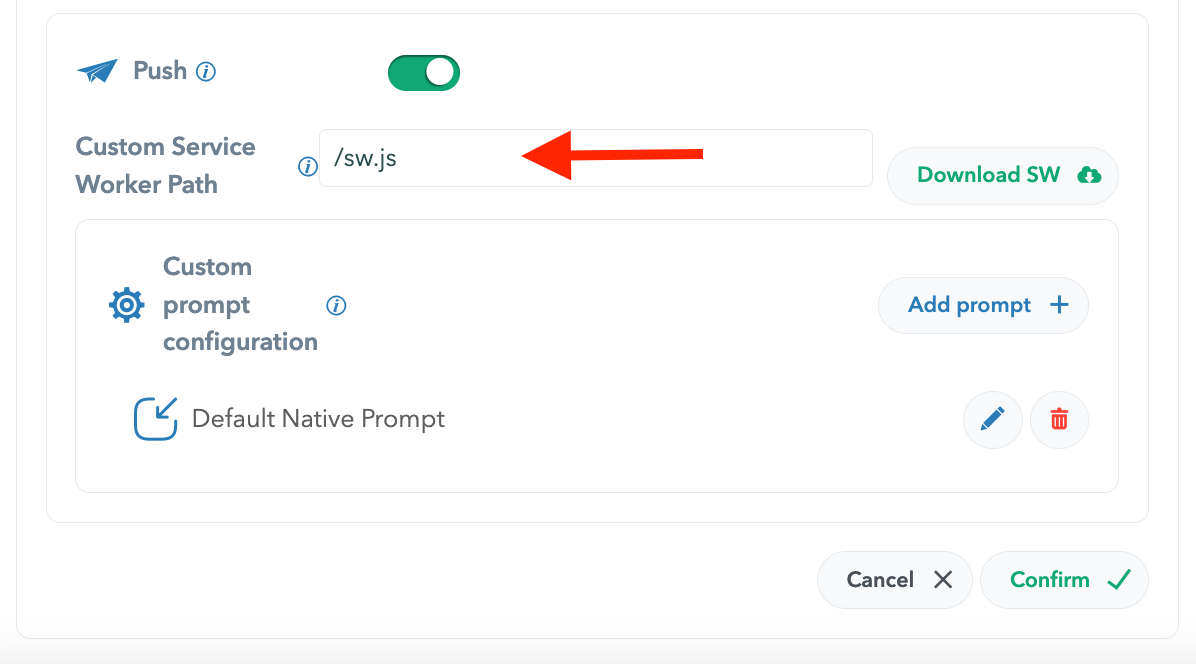Click the Push paper plane icon
Image resolution: width=1196 pixels, height=664 pixels.
(97, 71)
